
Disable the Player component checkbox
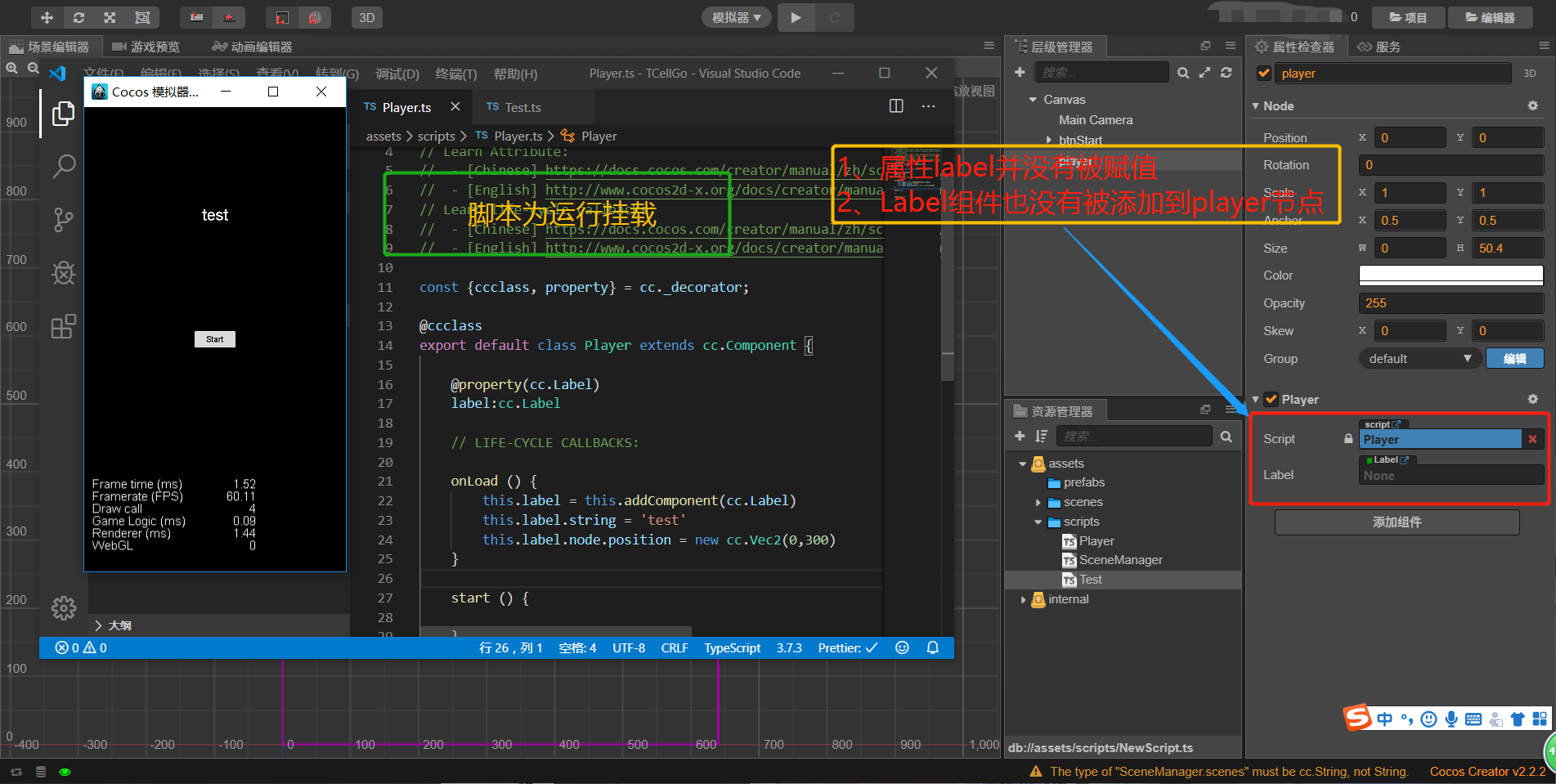point(1271,400)
